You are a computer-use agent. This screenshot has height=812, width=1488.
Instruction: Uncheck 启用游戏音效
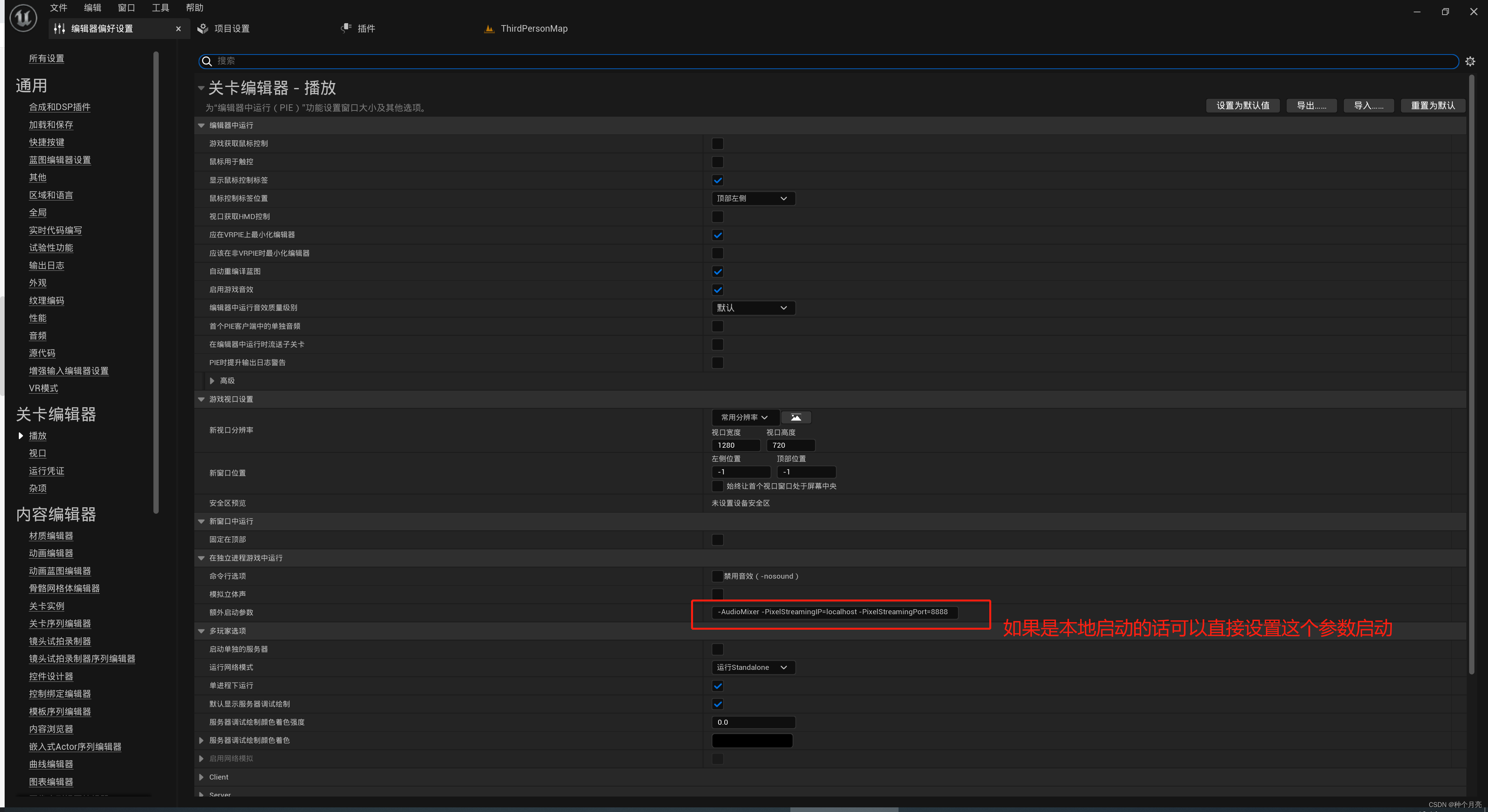coord(717,289)
